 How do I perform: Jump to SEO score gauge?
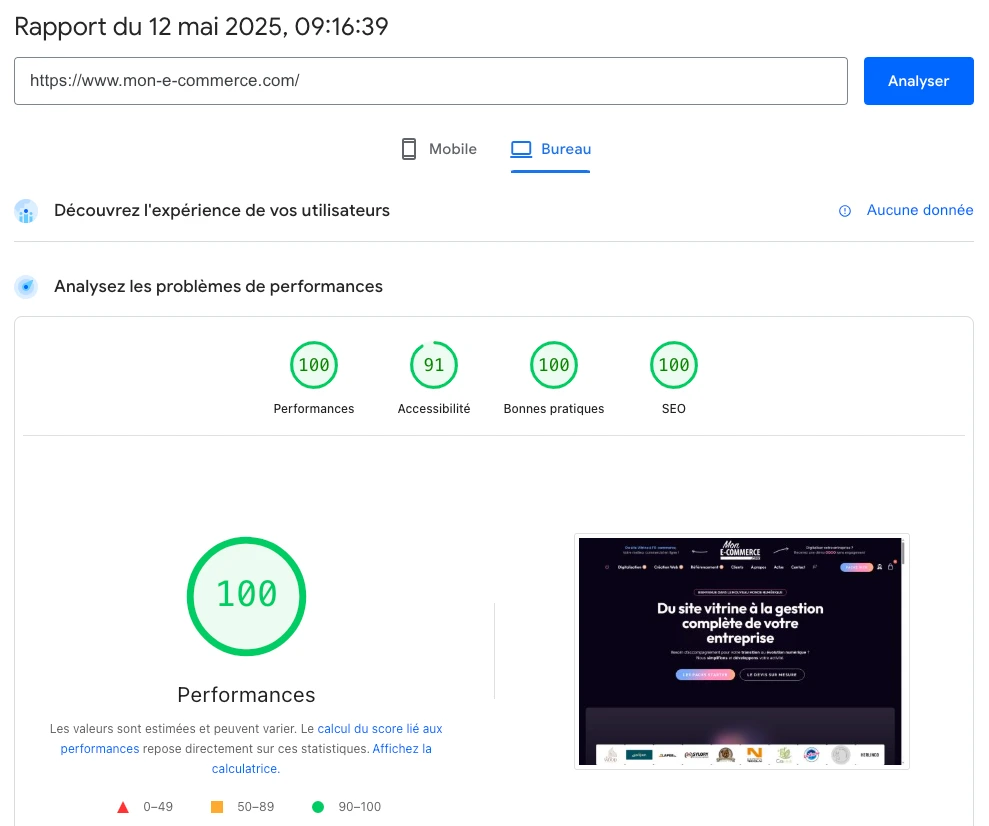coord(674,364)
